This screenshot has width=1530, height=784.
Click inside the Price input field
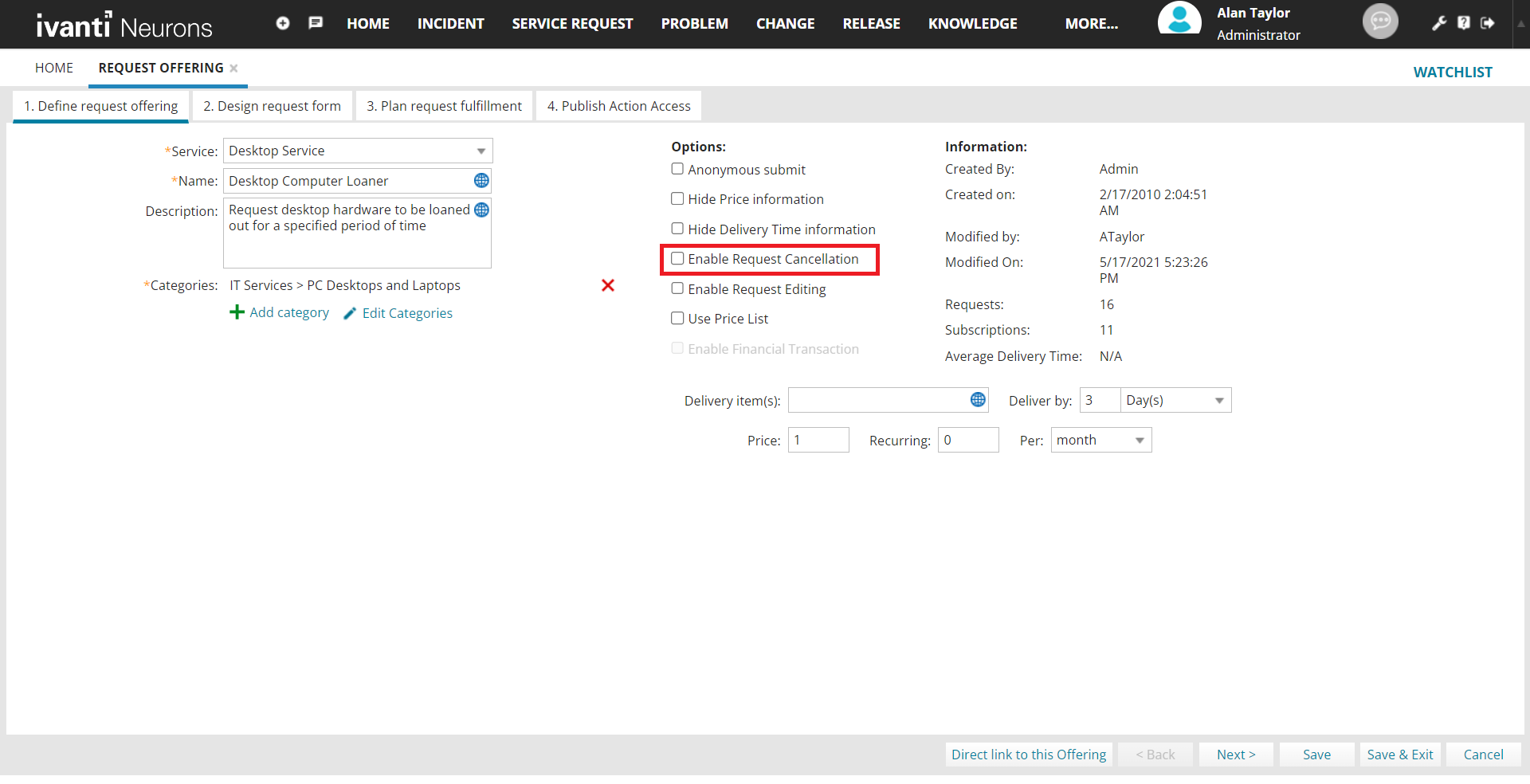[x=818, y=439]
